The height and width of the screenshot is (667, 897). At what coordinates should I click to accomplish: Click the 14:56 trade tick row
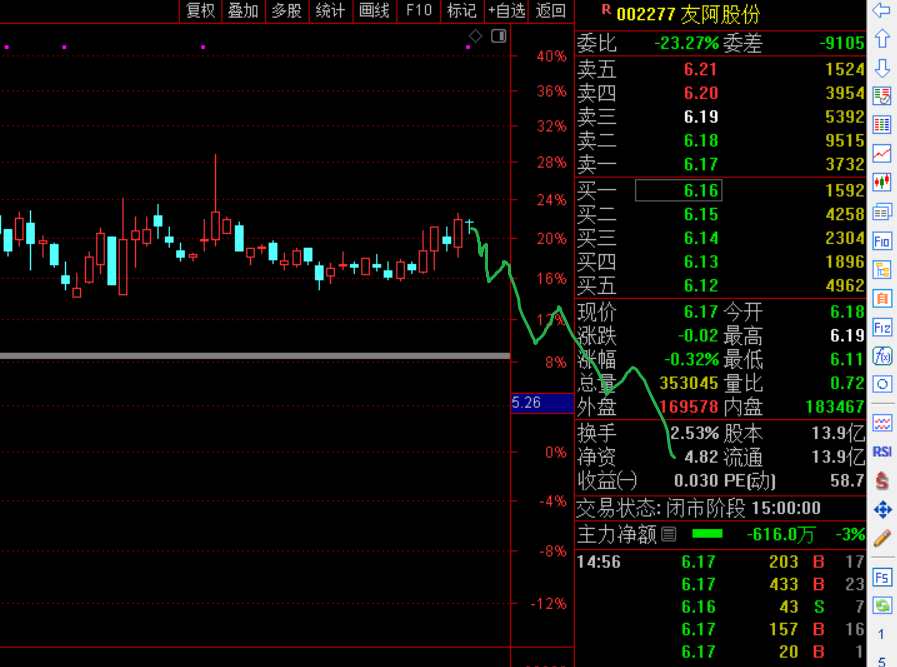pyautogui.click(x=720, y=562)
